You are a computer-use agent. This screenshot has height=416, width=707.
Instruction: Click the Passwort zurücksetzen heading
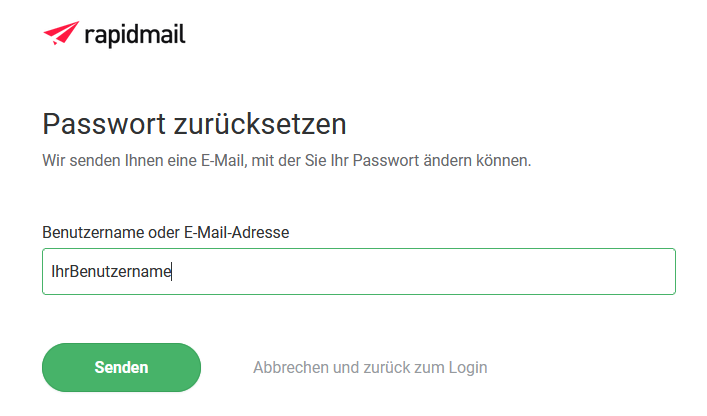194,124
